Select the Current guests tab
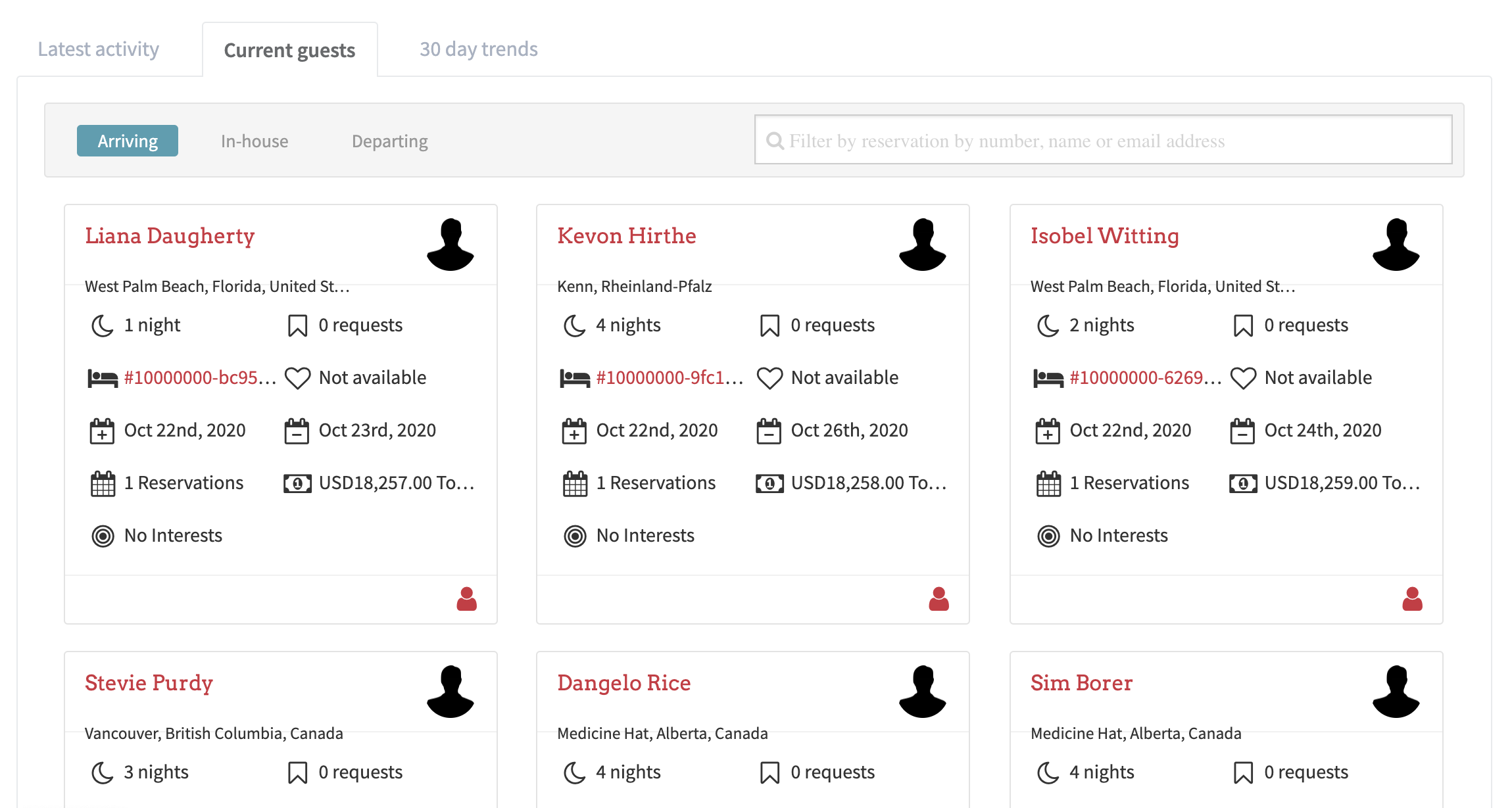The image size is (1512, 808). (x=289, y=50)
